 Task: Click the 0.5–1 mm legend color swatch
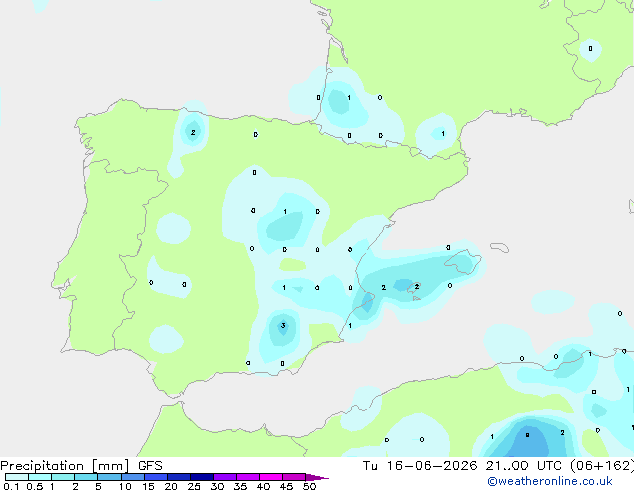40,477
